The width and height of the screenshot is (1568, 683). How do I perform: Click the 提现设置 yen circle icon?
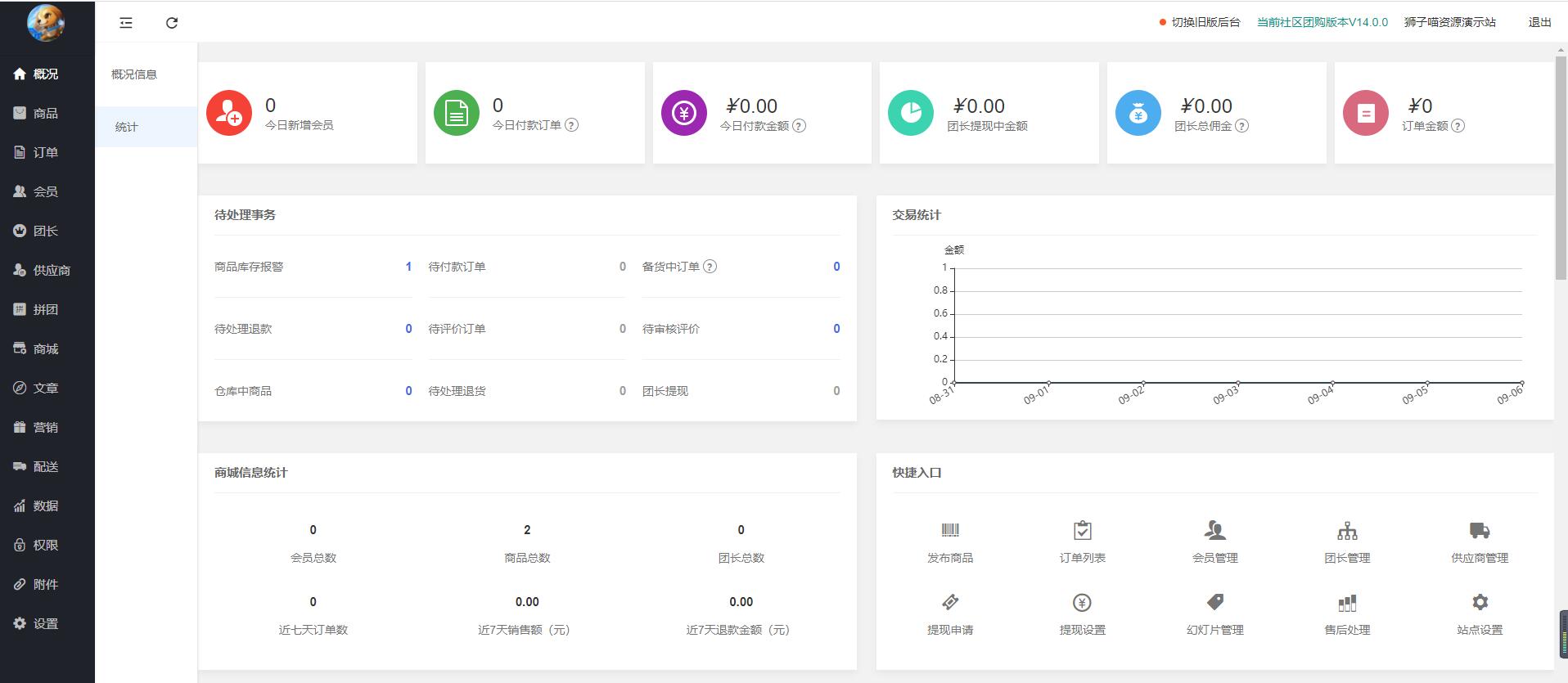(x=1082, y=603)
